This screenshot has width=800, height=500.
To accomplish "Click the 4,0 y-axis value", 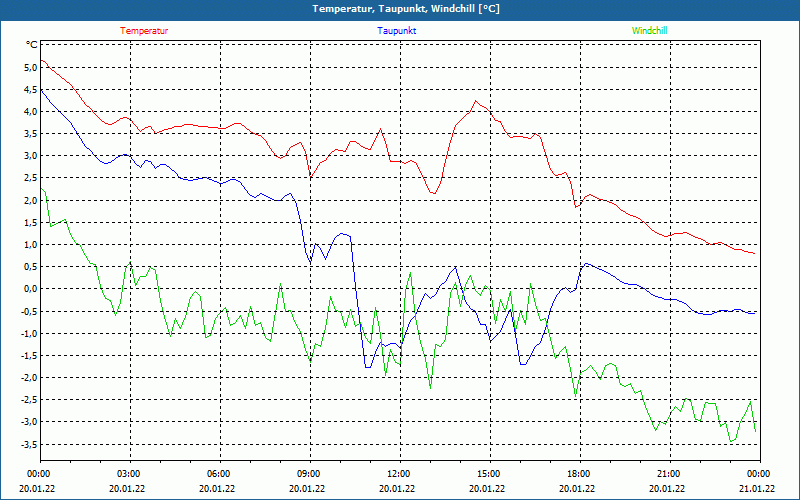I will (31, 111).
